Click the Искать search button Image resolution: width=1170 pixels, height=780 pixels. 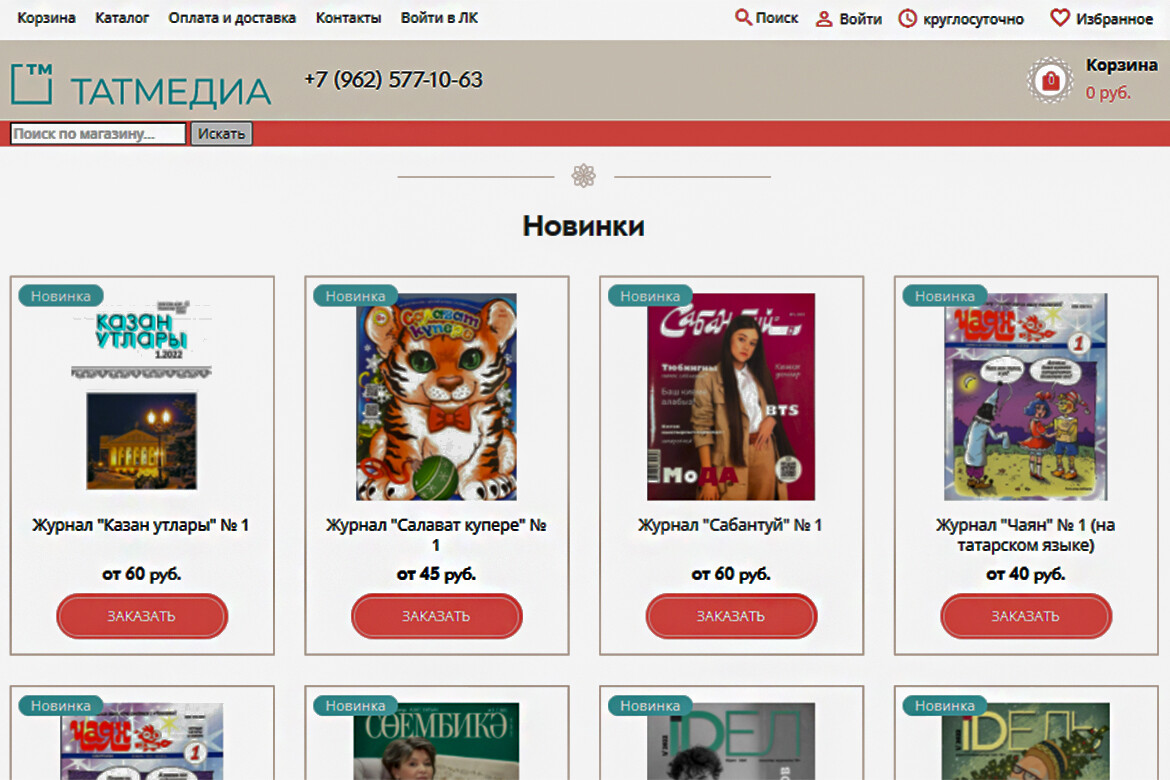[x=222, y=134]
